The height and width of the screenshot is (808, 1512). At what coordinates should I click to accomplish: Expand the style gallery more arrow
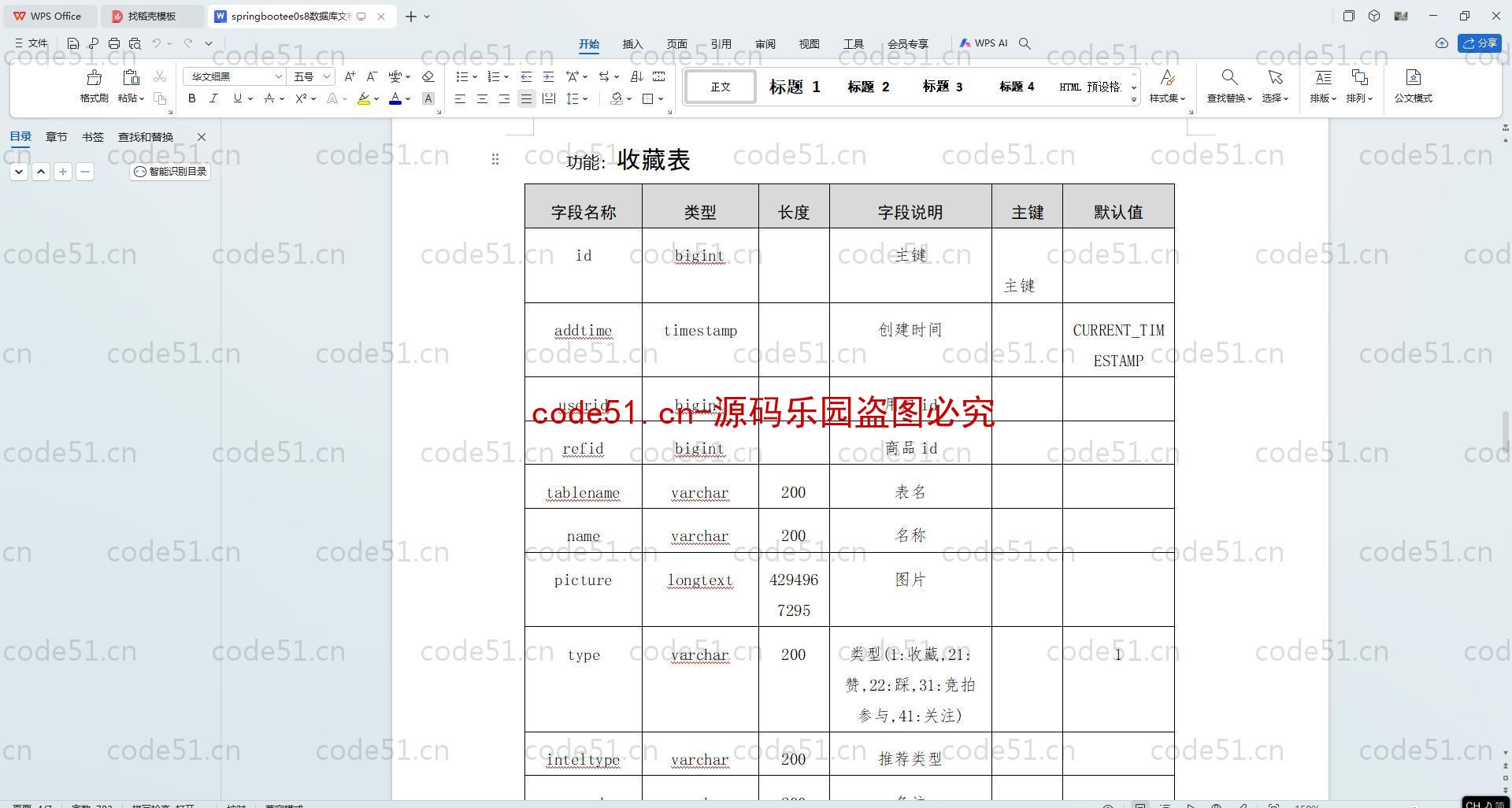click(1134, 99)
